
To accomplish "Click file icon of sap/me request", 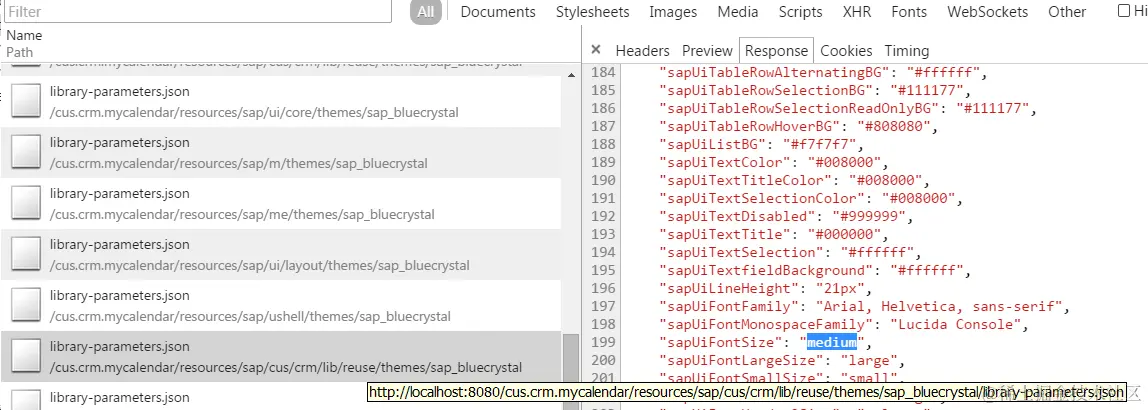I will pos(26,203).
